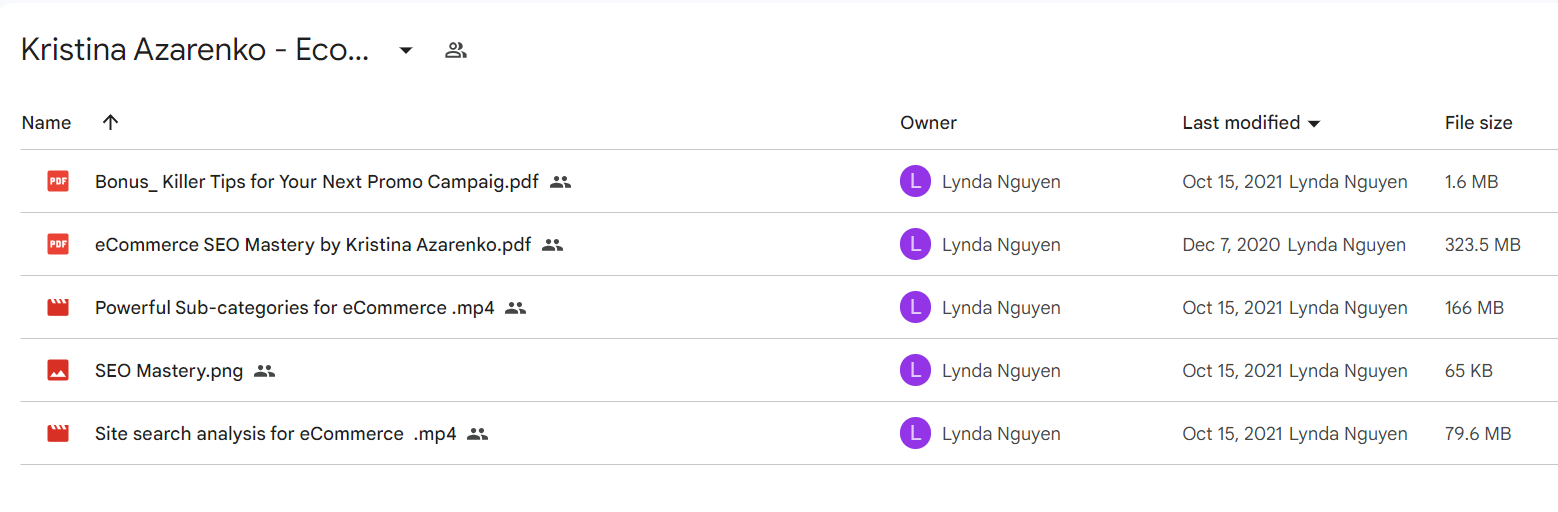Click the File size column header
Screen dimensions: 1558x512
(x=1478, y=123)
